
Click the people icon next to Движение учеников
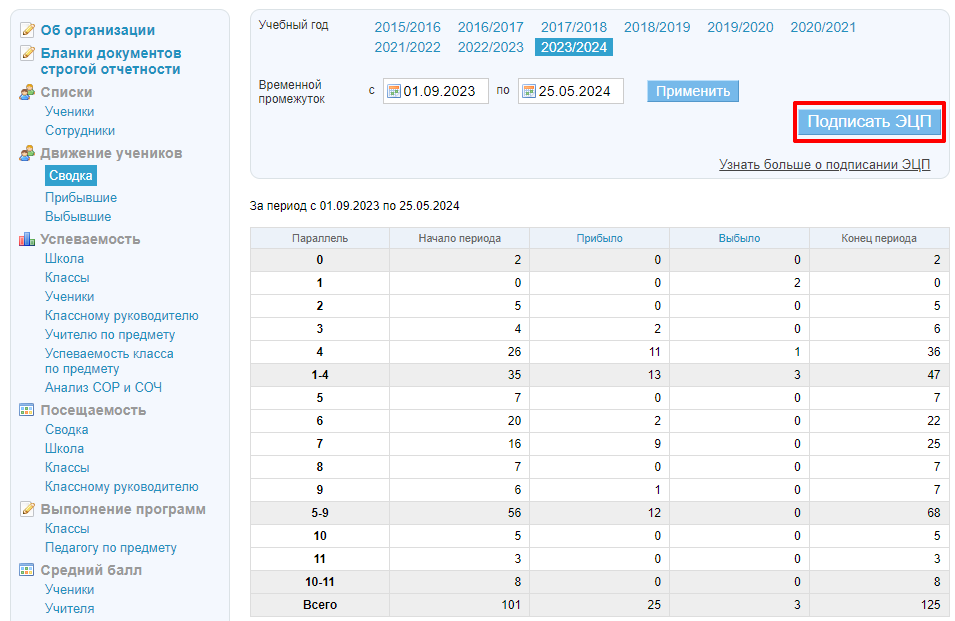[28, 154]
